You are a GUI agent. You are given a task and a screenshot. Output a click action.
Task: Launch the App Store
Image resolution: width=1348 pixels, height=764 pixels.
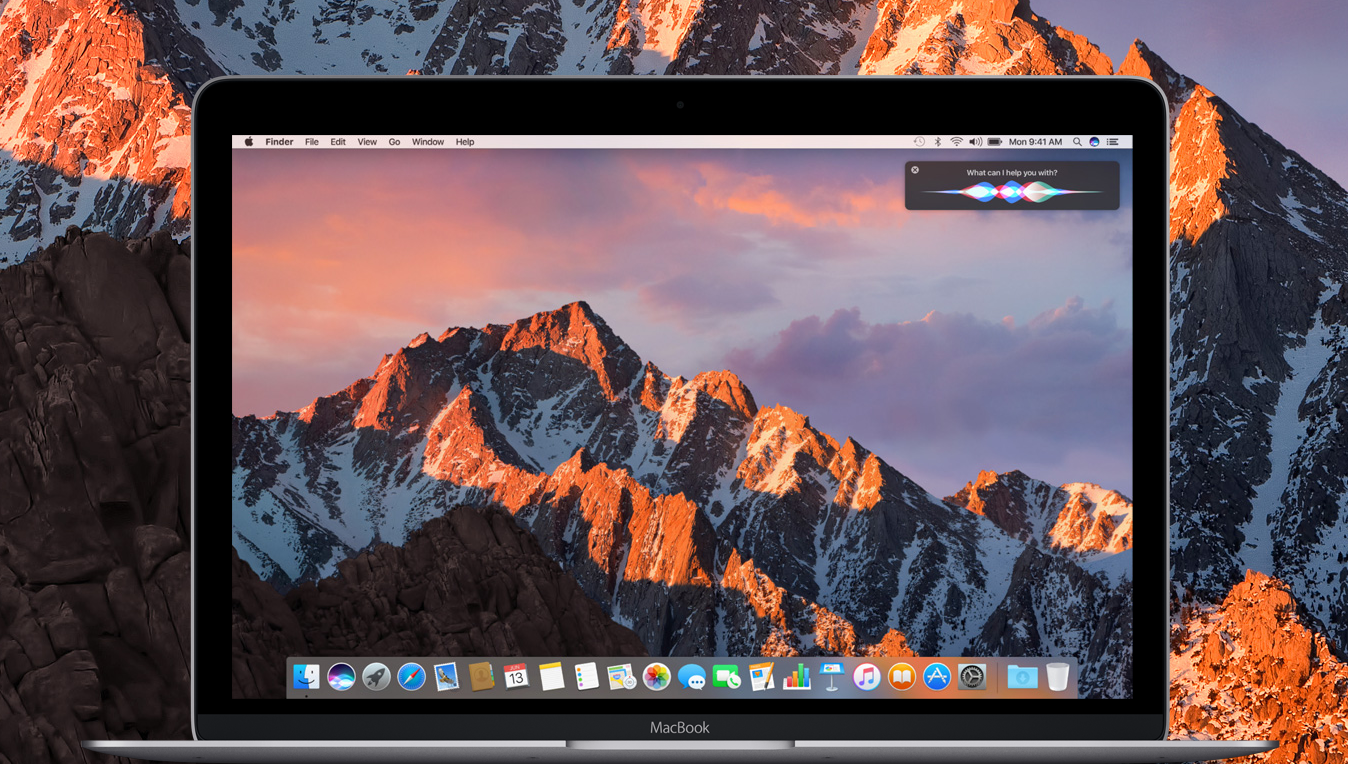coord(936,677)
